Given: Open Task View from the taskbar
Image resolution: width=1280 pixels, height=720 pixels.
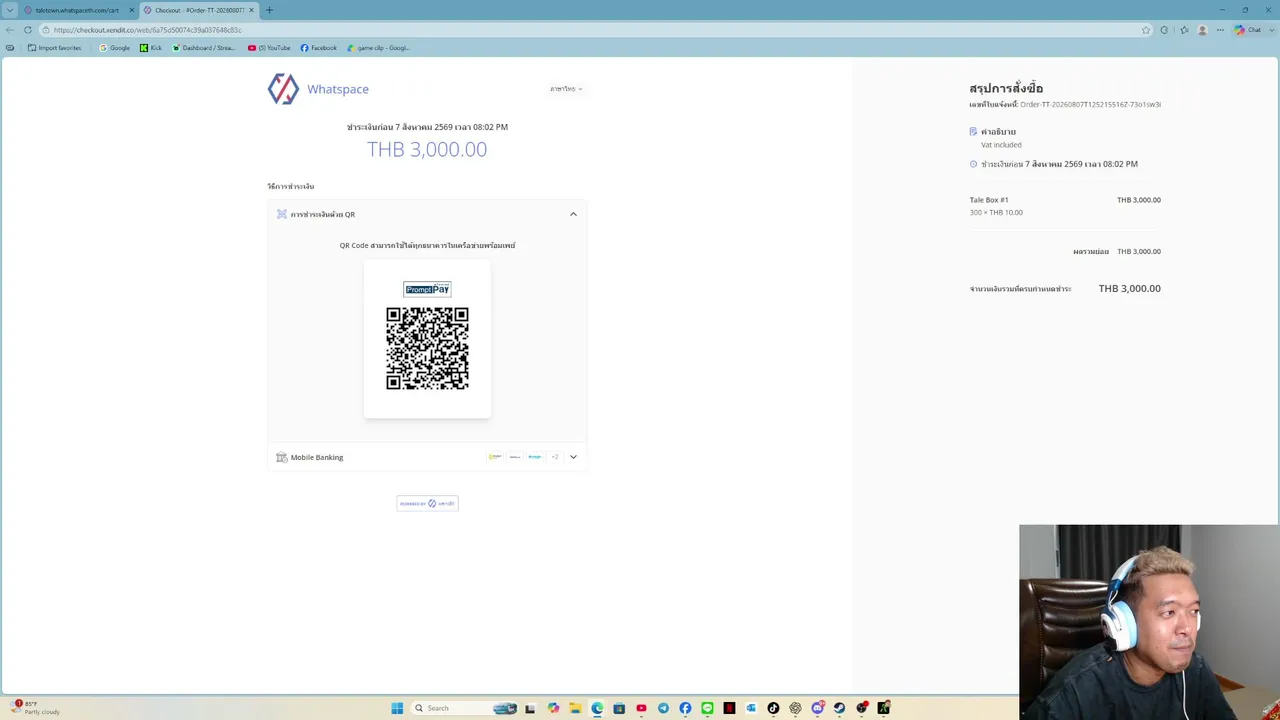Looking at the screenshot, I should pos(530,708).
